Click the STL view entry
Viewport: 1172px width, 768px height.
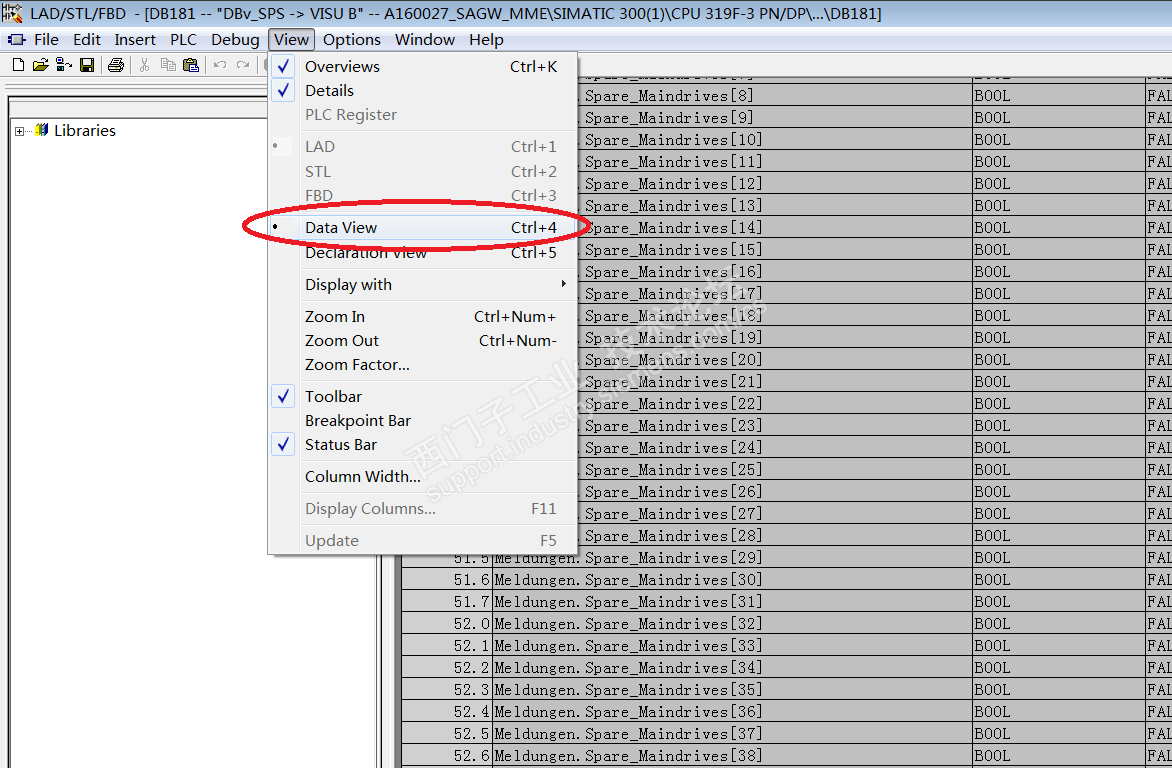coord(424,171)
